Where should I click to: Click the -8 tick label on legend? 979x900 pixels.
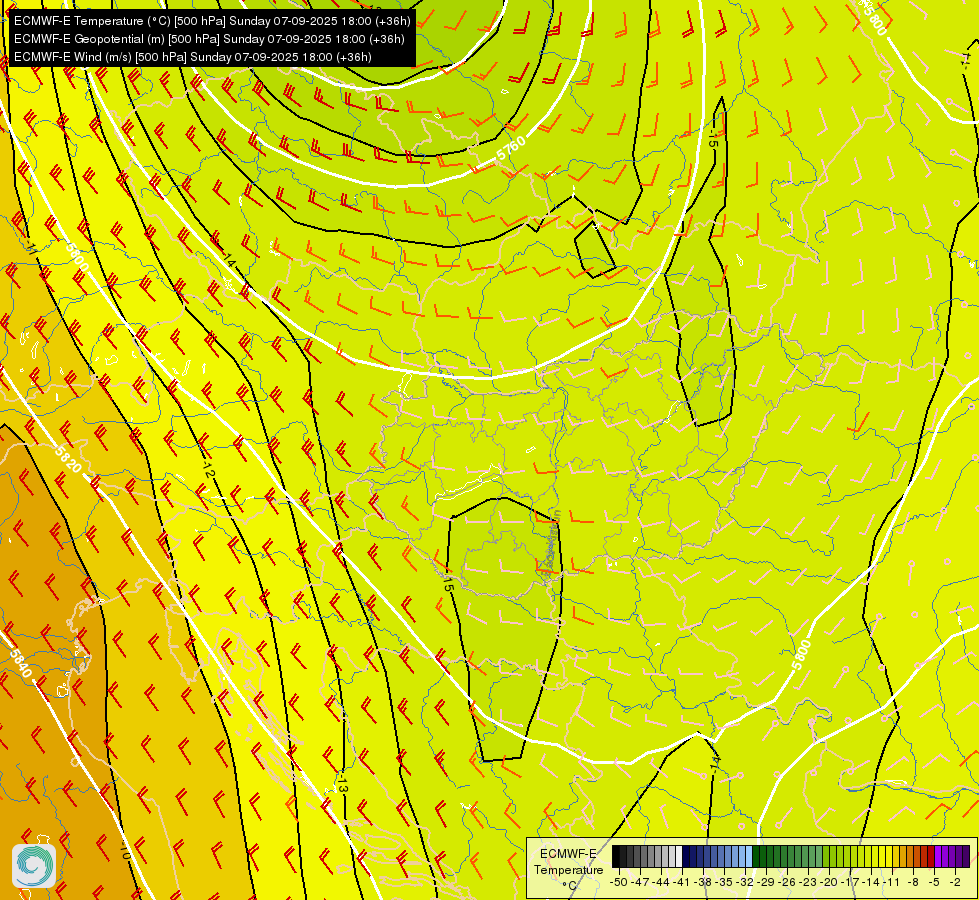coord(913,883)
